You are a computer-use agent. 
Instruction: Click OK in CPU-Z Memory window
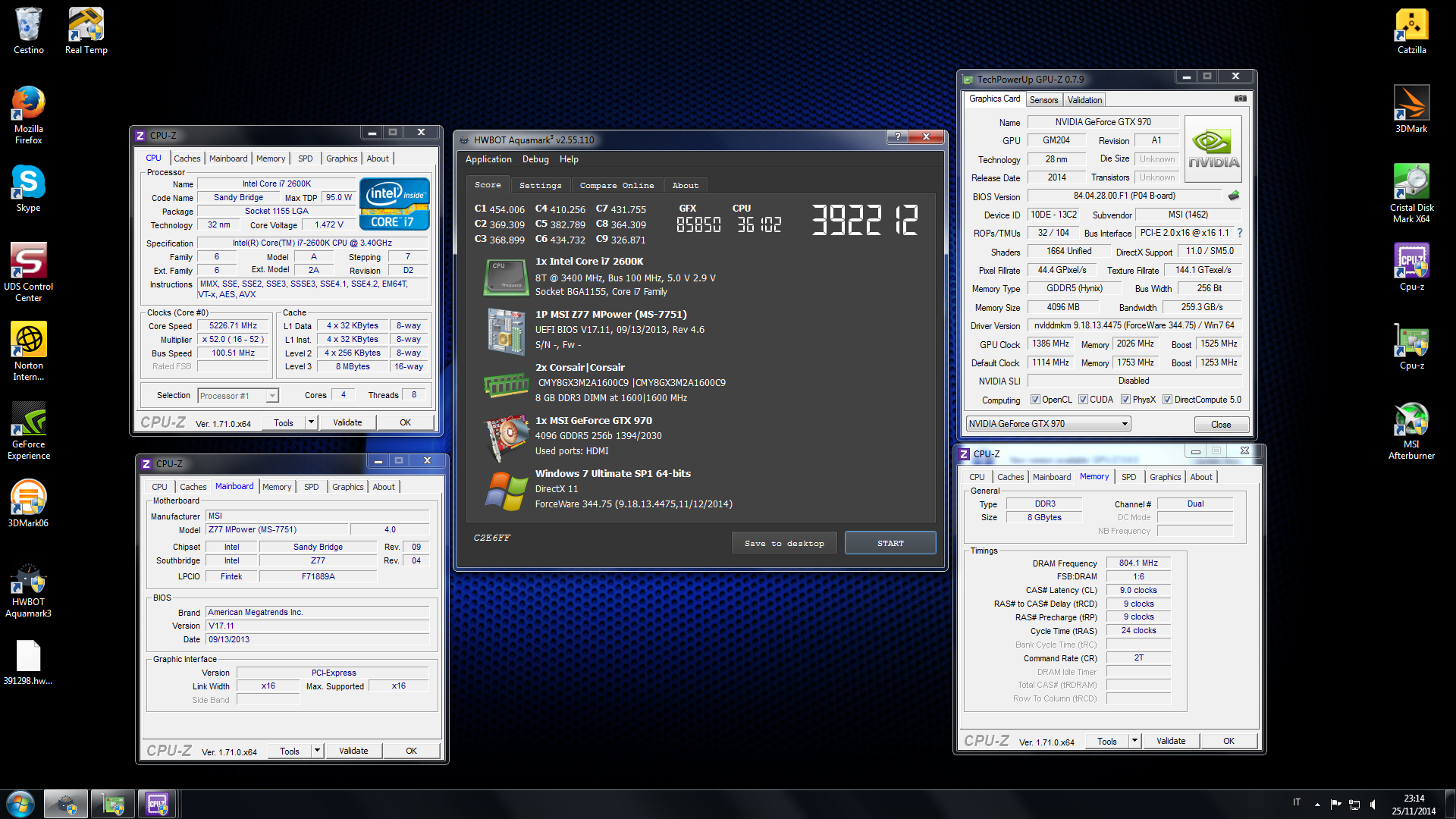point(1228,741)
